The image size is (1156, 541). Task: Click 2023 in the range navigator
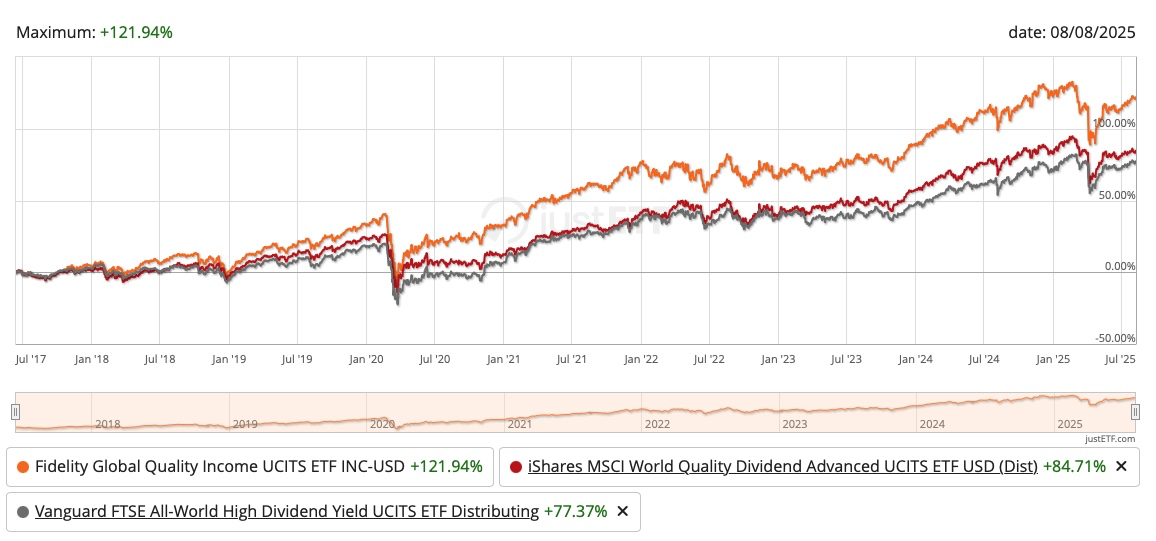pos(794,425)
